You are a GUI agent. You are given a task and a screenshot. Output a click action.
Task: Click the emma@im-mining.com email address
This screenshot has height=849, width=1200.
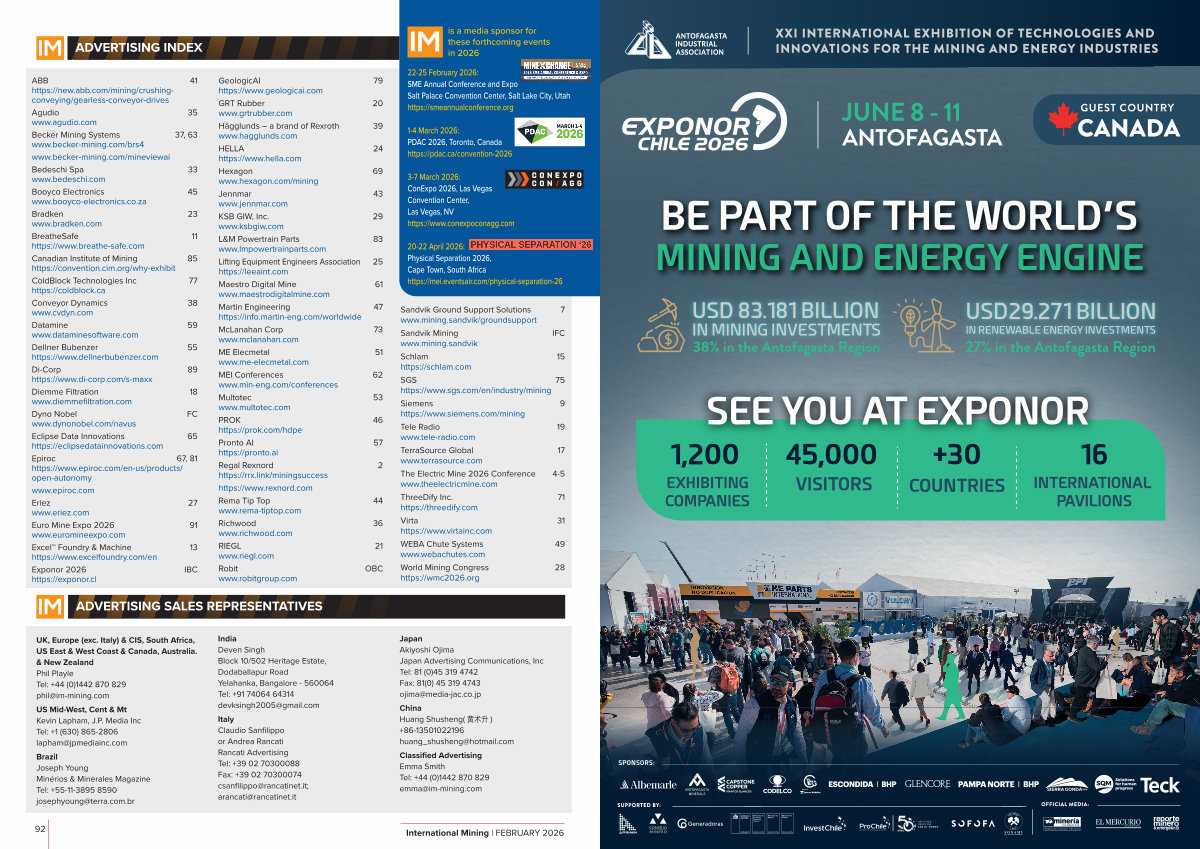440,788
